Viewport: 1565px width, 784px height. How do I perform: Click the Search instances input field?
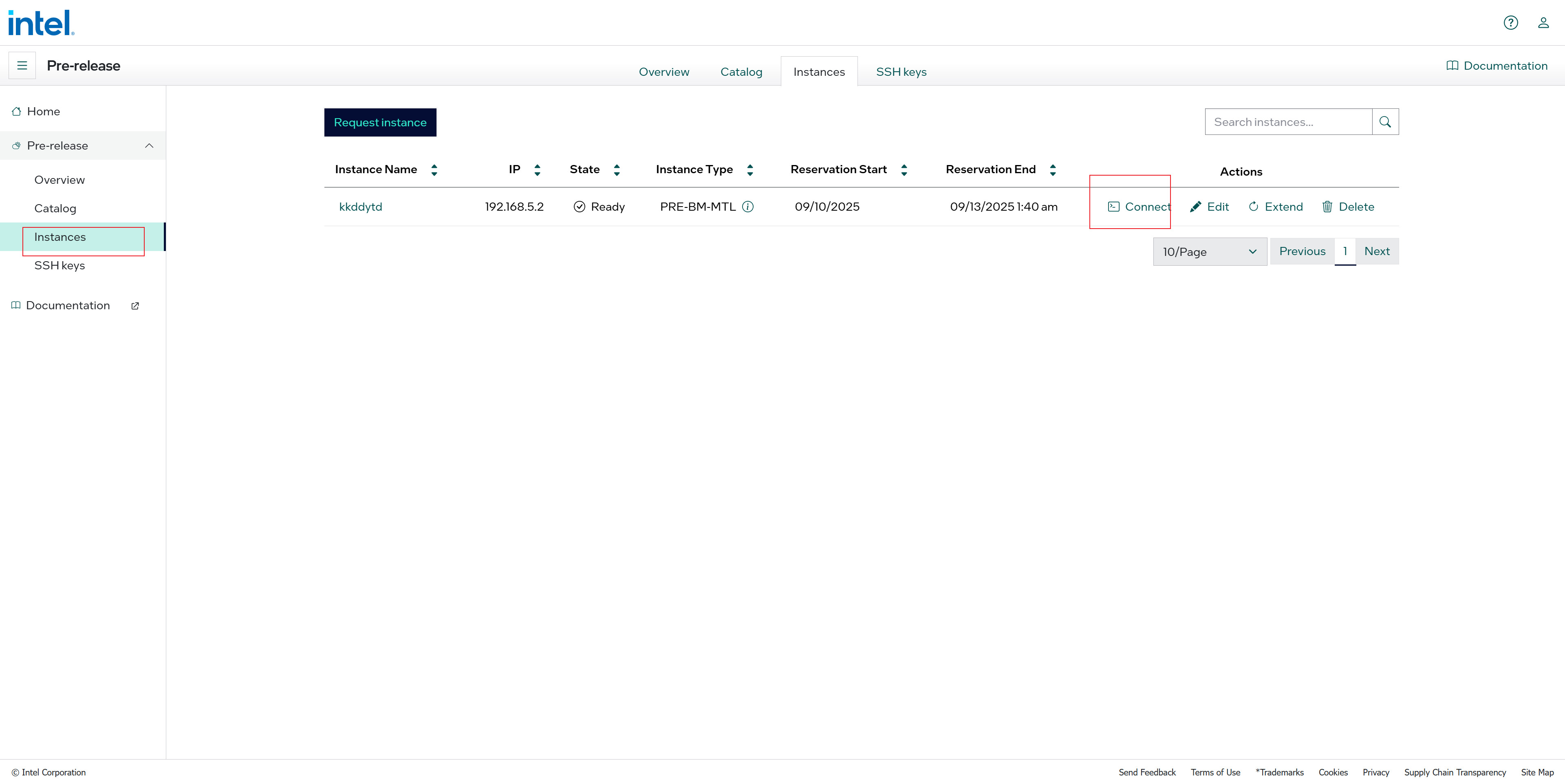coord(1288,122)
